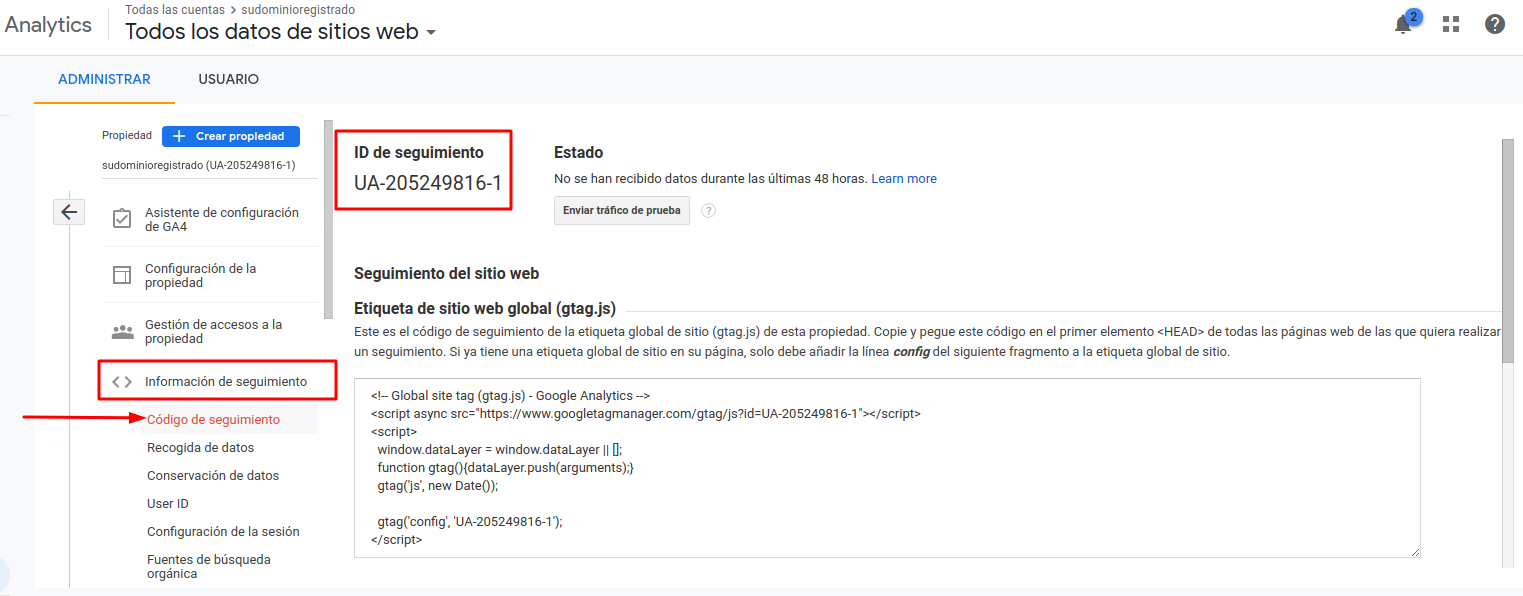This screenshot has height=596, width=1523.
Task: Click the property settings layout icon
Action: click(x=122, y=275)
